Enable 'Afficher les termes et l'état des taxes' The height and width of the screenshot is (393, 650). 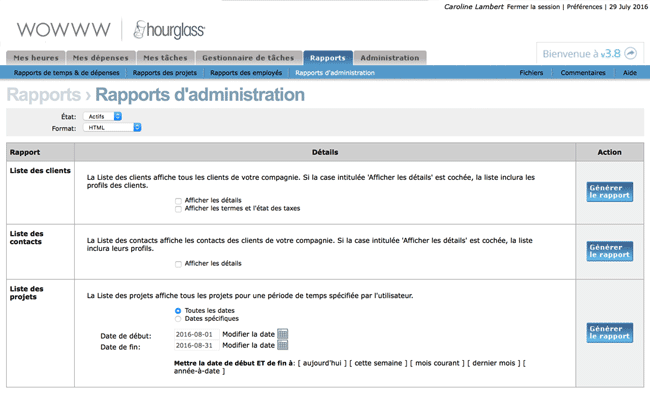point(178,209)
